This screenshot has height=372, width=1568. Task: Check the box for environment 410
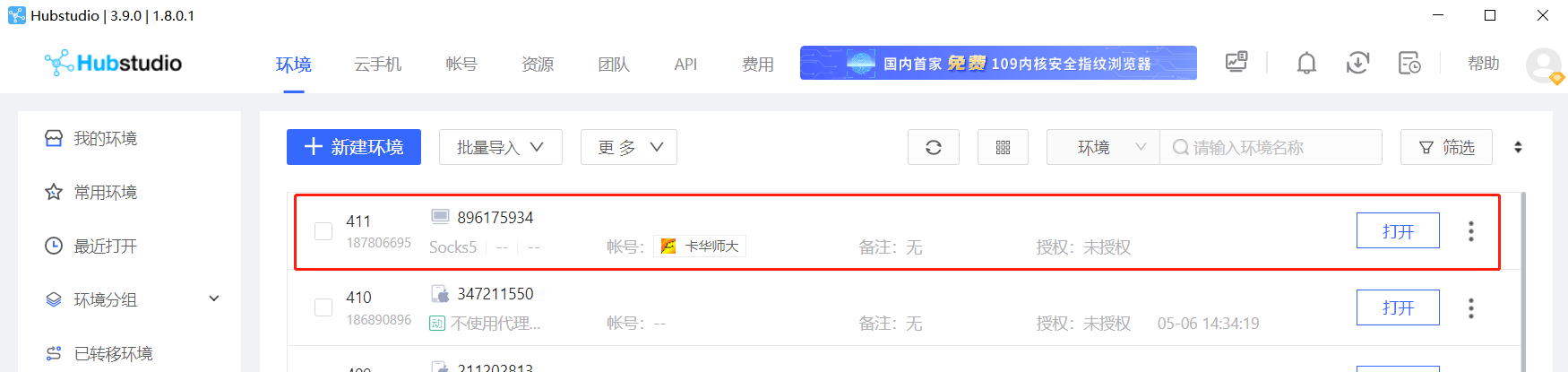pos(323,307)
